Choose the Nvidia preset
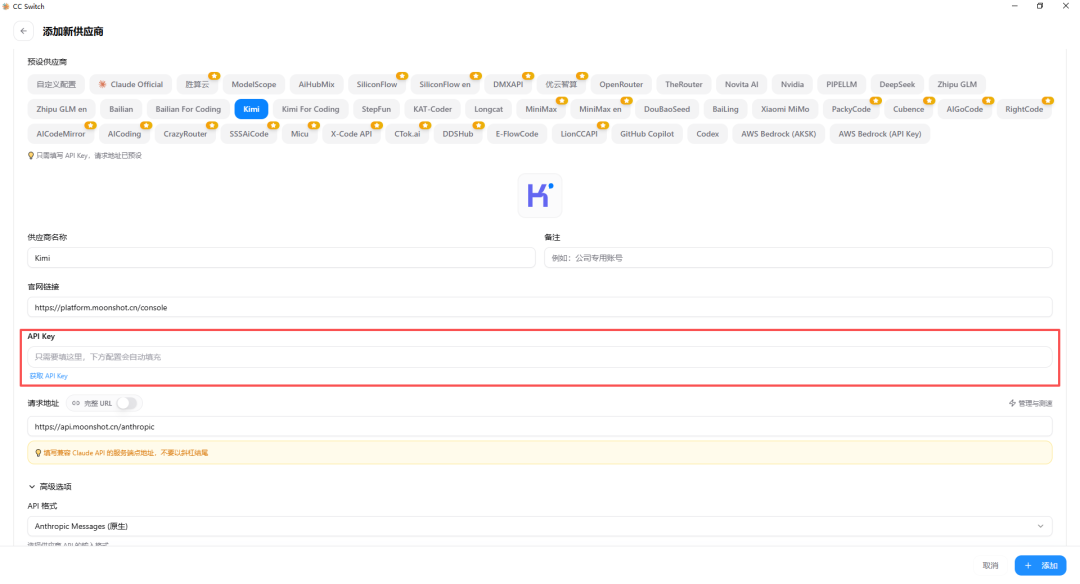1080x584 pixels. (792, 84)
